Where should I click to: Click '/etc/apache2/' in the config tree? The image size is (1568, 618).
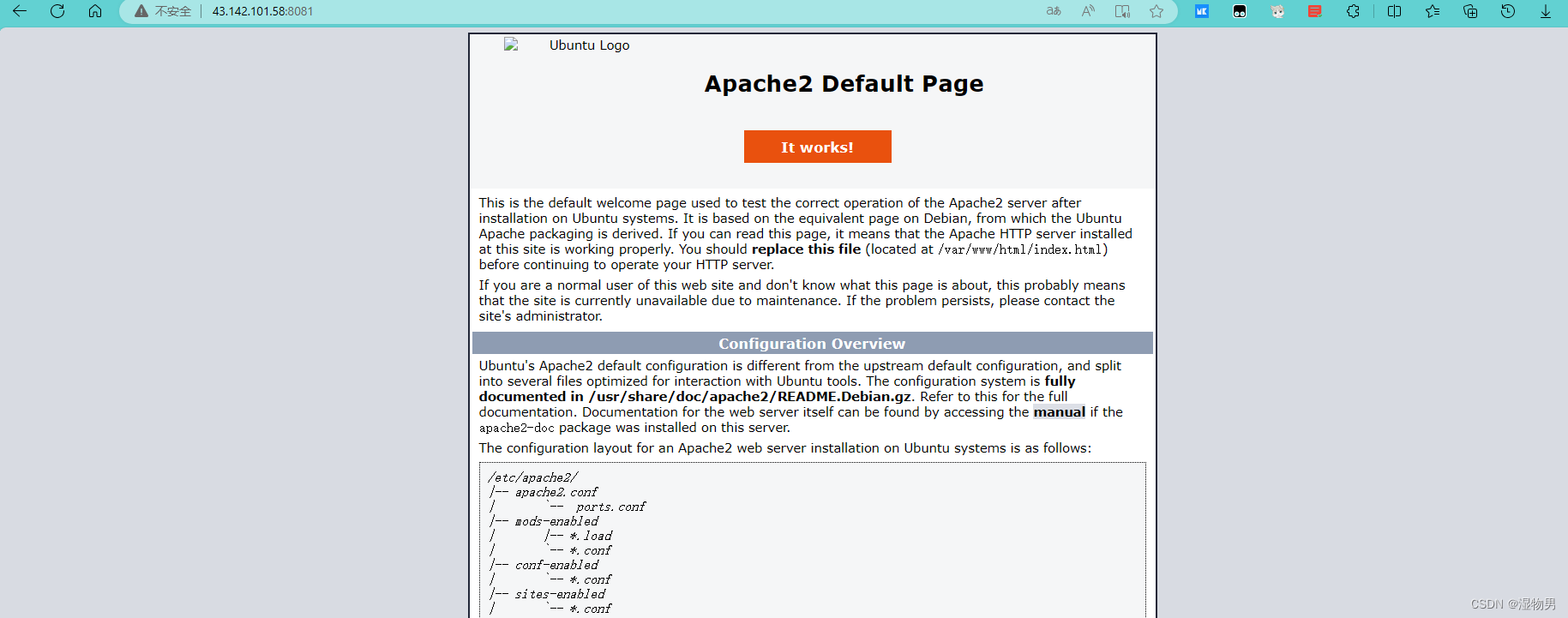click(533, 477)
